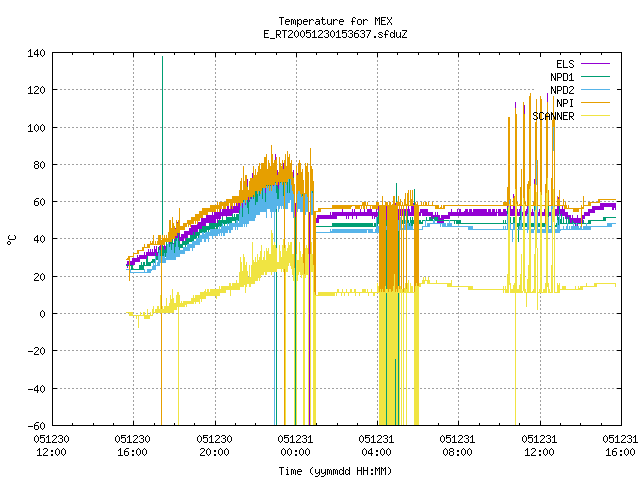Click the chart title 'Temperature for MEX'
The image size is (640, 480).
click(335, 21)
